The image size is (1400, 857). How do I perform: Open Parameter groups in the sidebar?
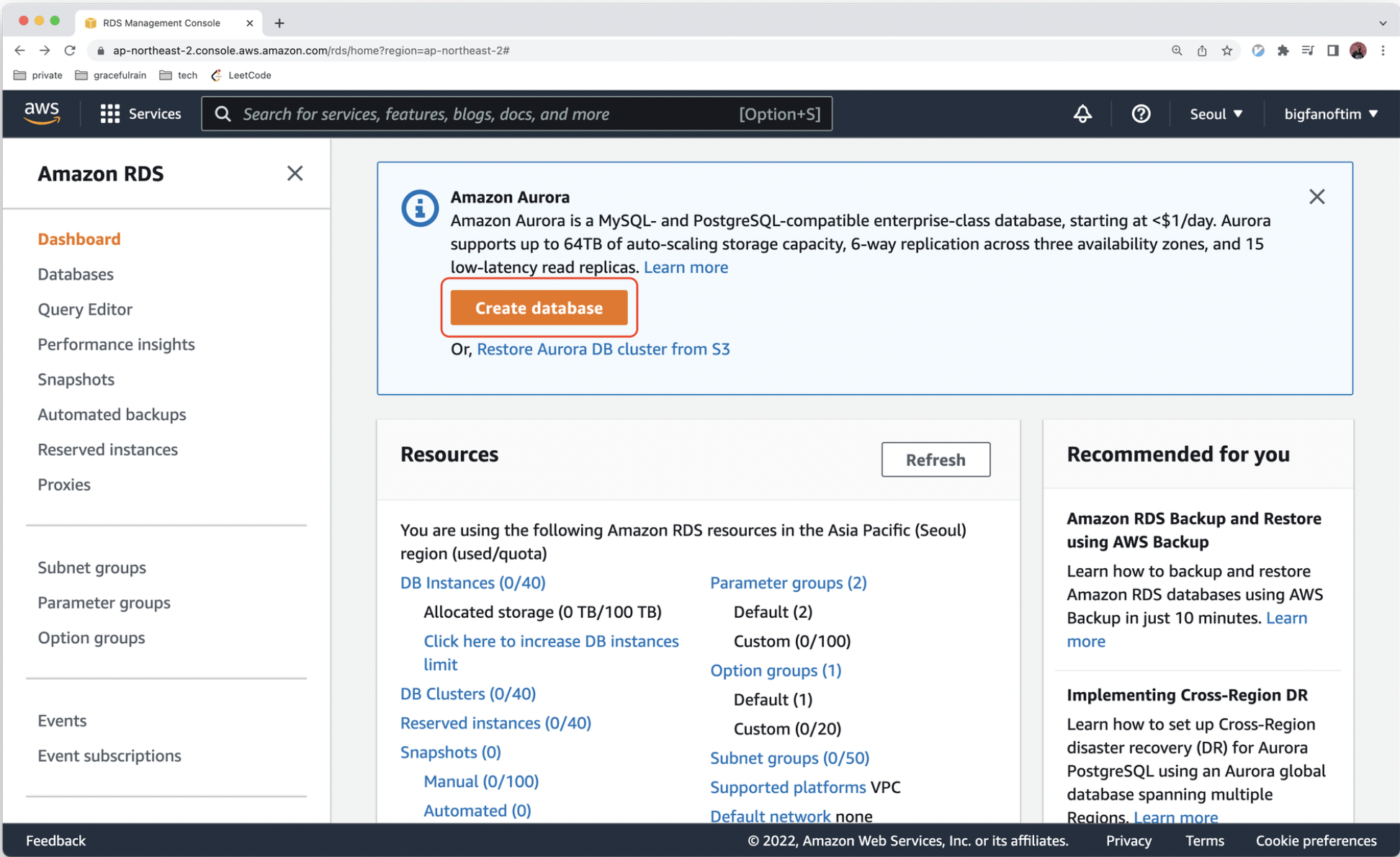pos(104,603)
